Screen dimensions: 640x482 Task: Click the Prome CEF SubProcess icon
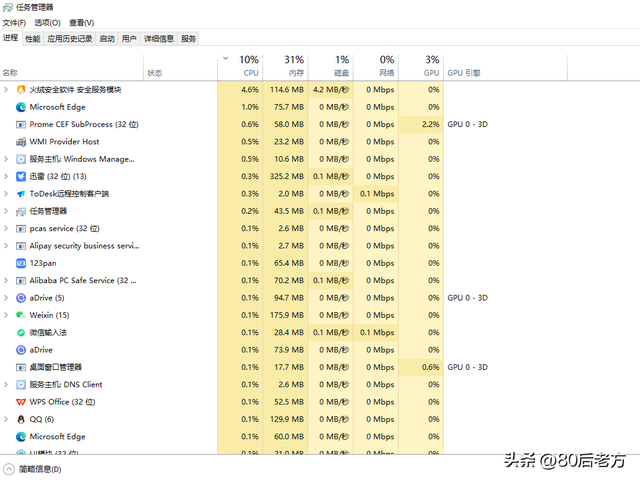tap(21, 124)
